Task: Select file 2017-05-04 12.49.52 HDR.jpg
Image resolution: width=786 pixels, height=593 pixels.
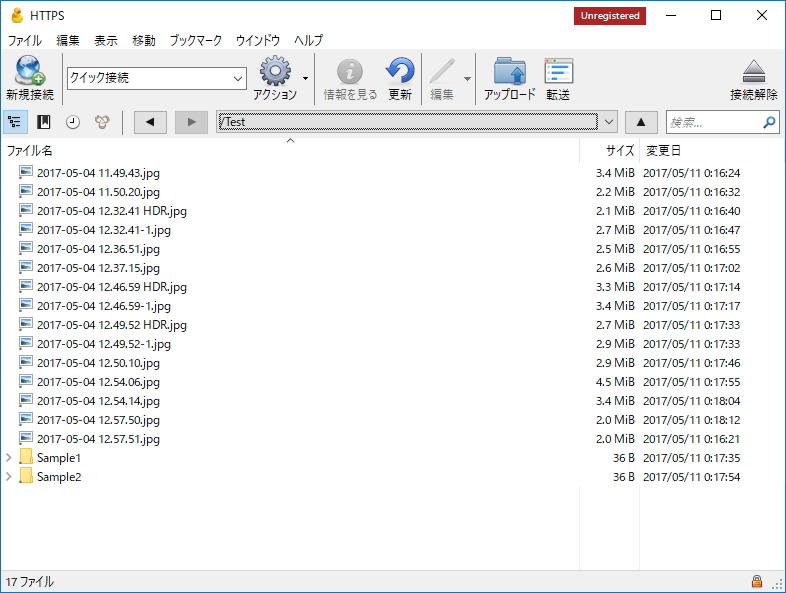Action: [112, 325]
